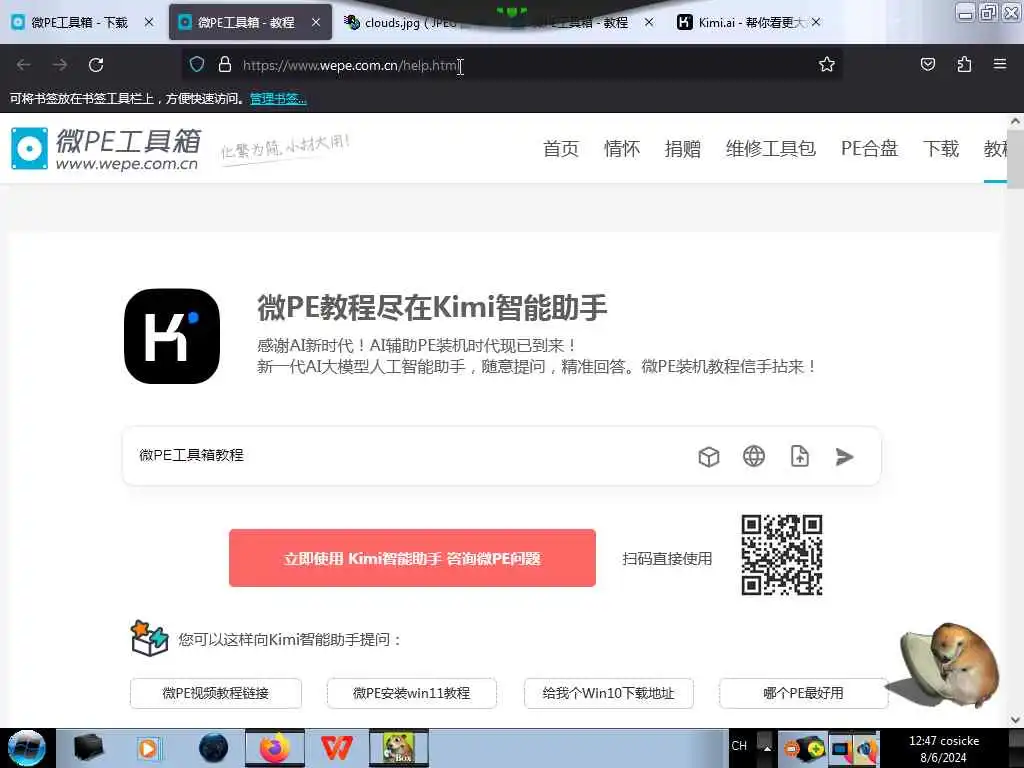The image size is (1024, 768).
Task: Choose the 微PE视频教程链接 suggestion
Action: [216, 693]
